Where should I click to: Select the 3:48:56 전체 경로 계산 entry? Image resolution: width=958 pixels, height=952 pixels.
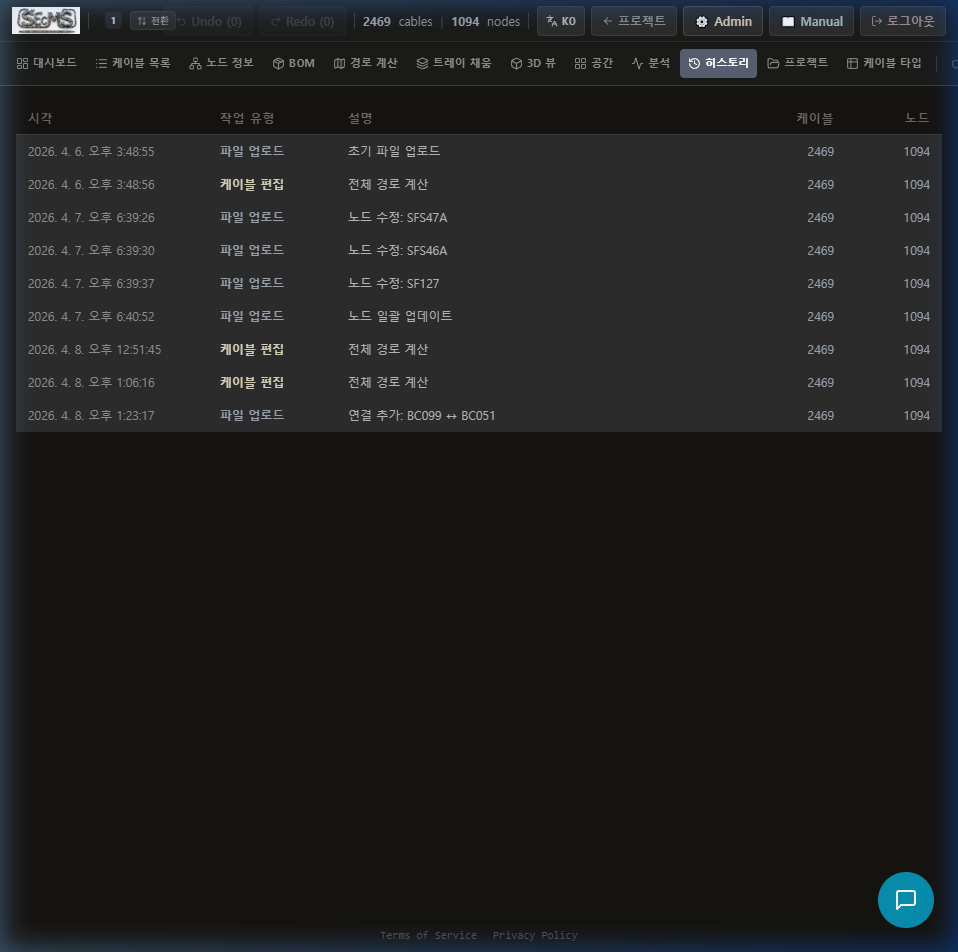coord(478,184)
